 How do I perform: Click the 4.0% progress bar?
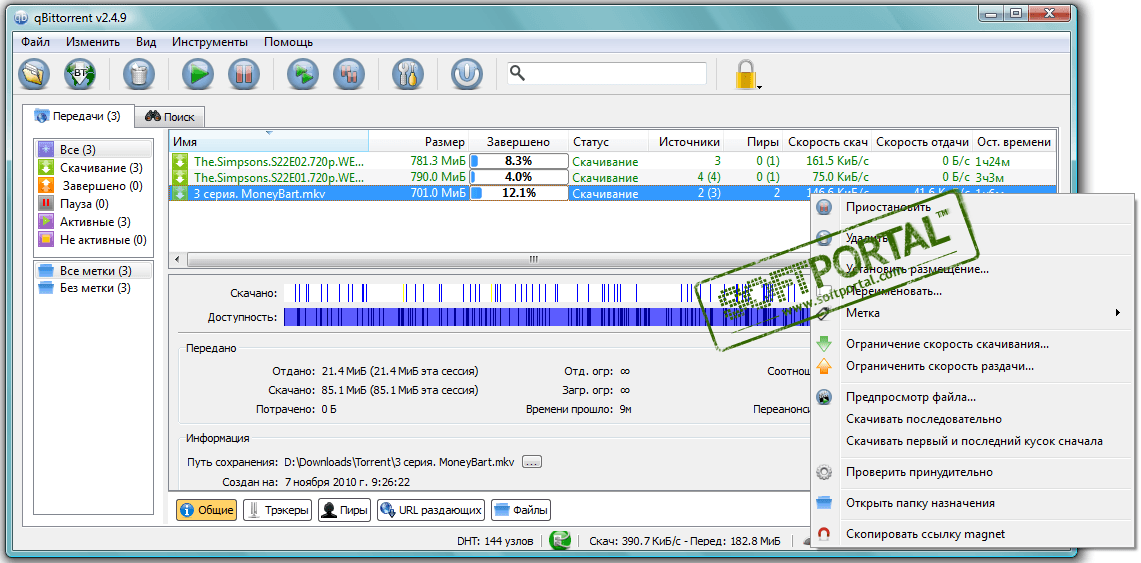click(519, 177)
